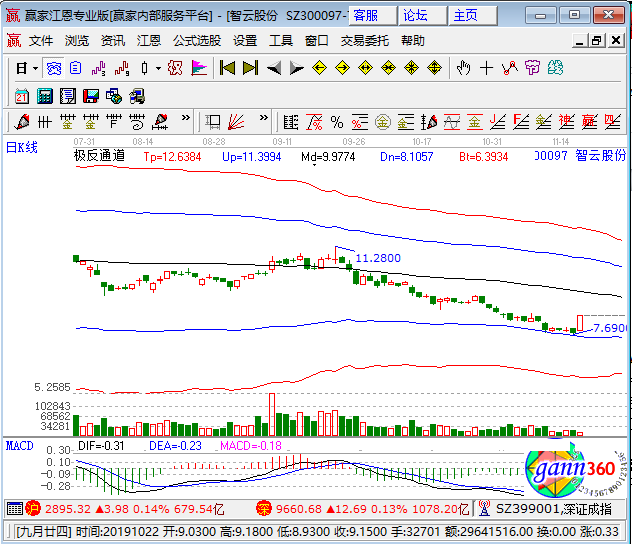Expand the 日 period dropdown arrow
Image resolution: width=632 pixels, height=544 pixels.
35,69
